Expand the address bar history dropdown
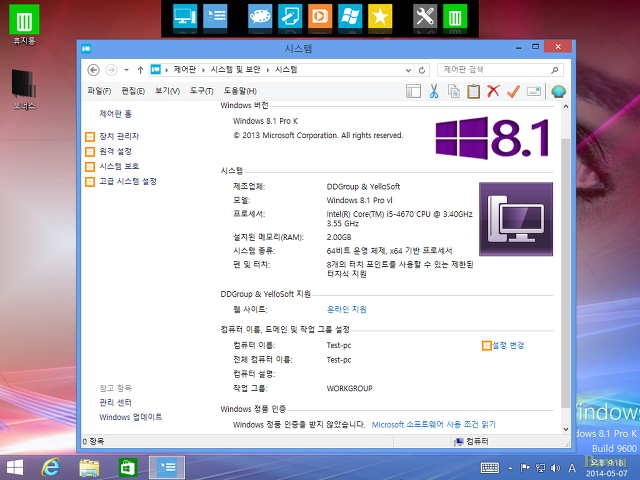640x480 pixels. 408,70
